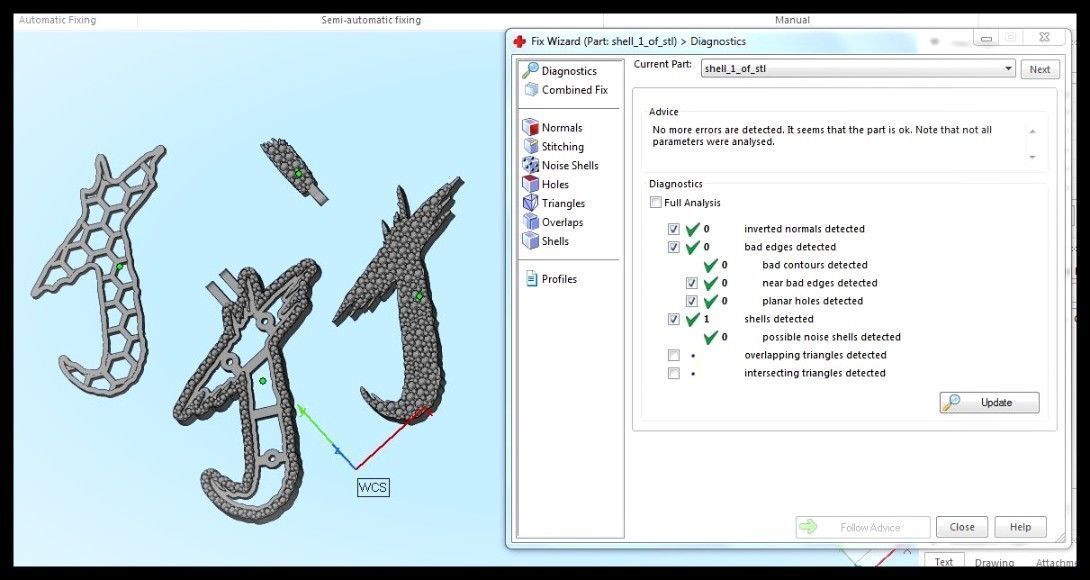Click 'bad contours detected' text

pyautogui.click(x=815, y=265)
